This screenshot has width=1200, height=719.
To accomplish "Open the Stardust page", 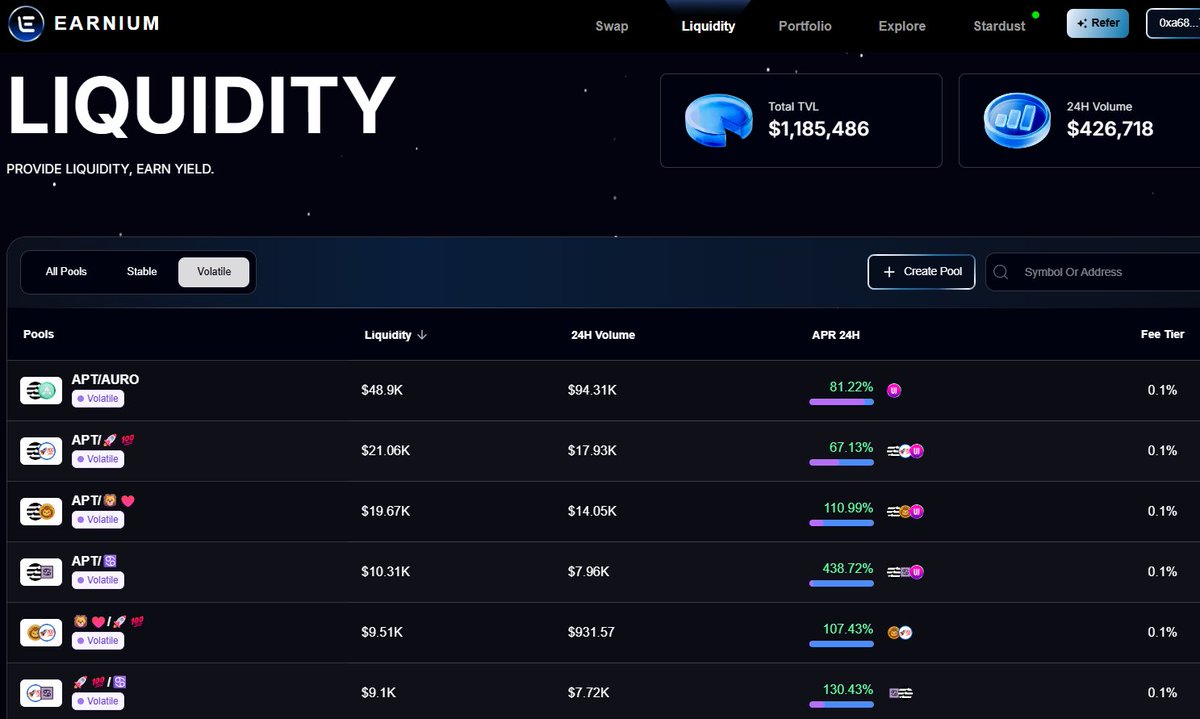I will click(999, 26).
